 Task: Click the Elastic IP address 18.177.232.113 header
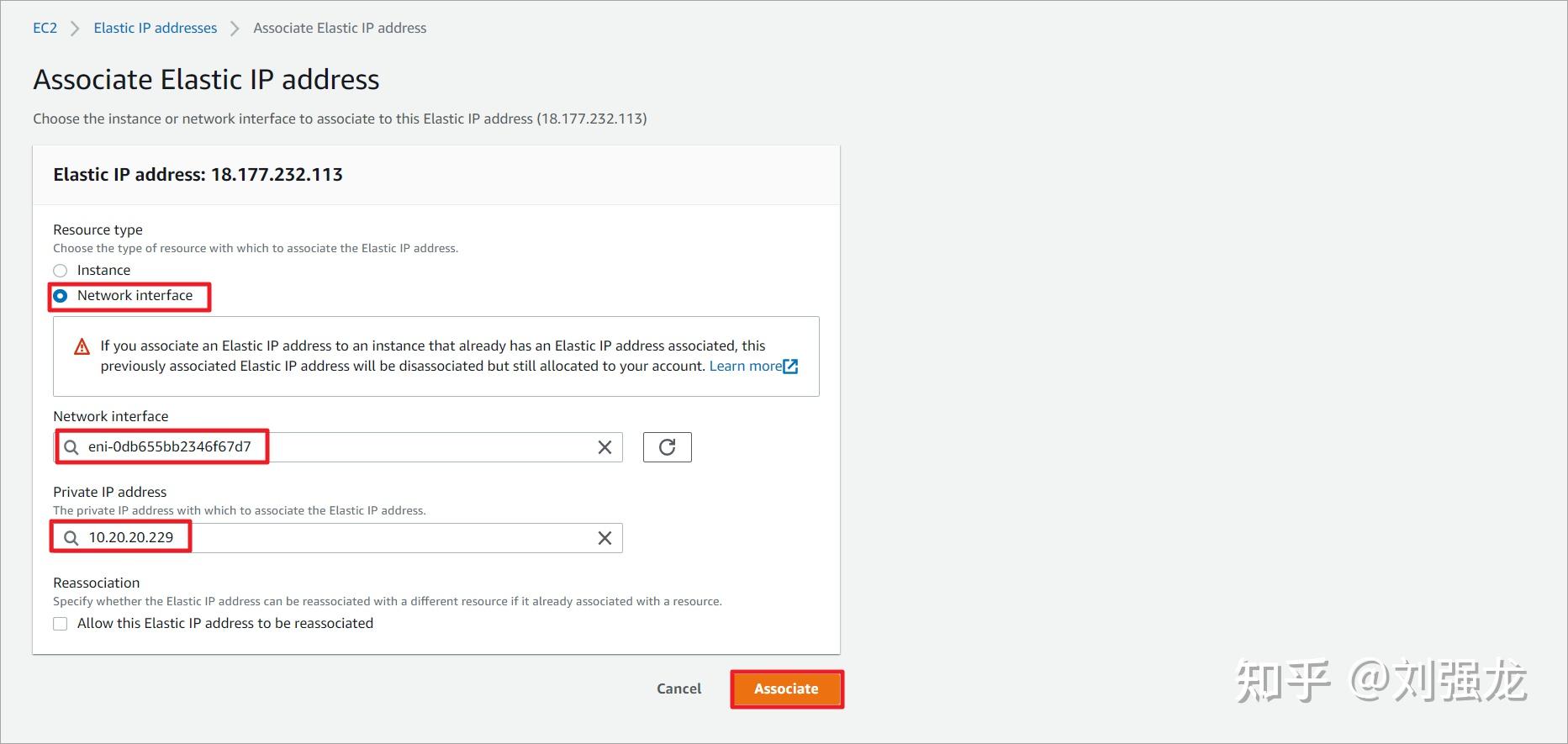coord(198,175)
